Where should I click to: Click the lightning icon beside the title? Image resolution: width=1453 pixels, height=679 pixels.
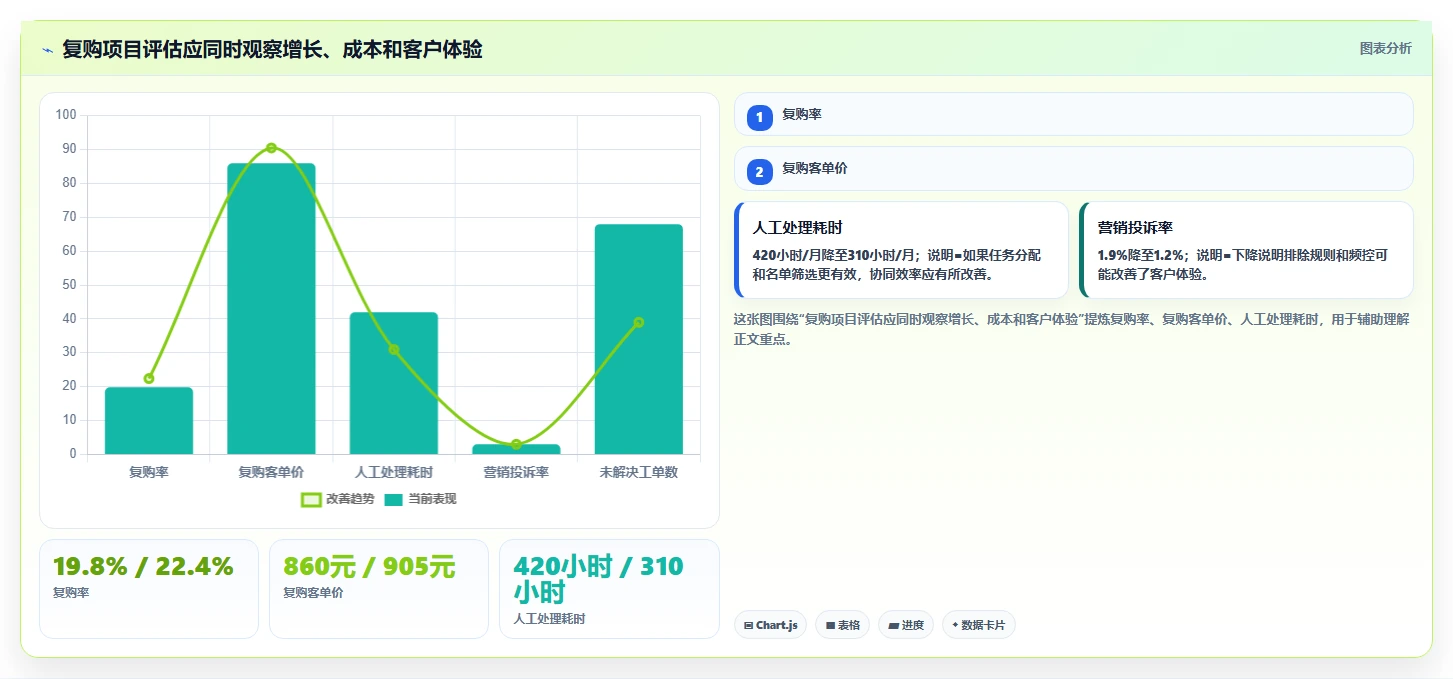click(47, 49)
